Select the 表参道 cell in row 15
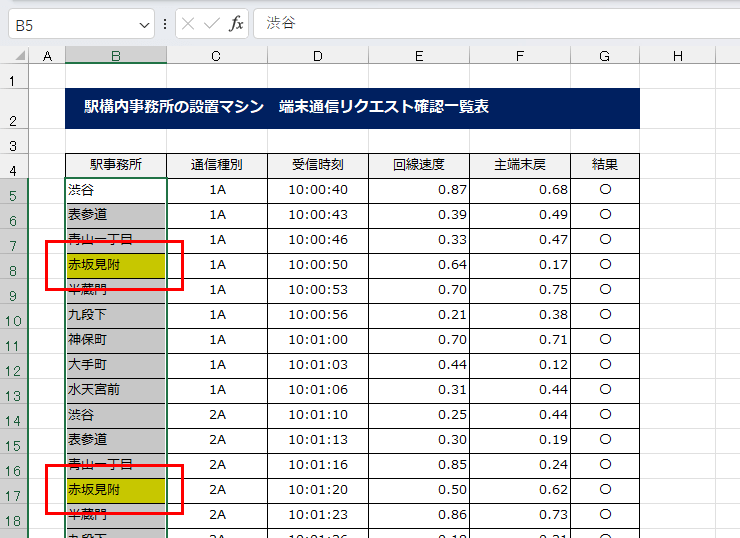Screen dimensions: 740x538 tap(116, 440)
